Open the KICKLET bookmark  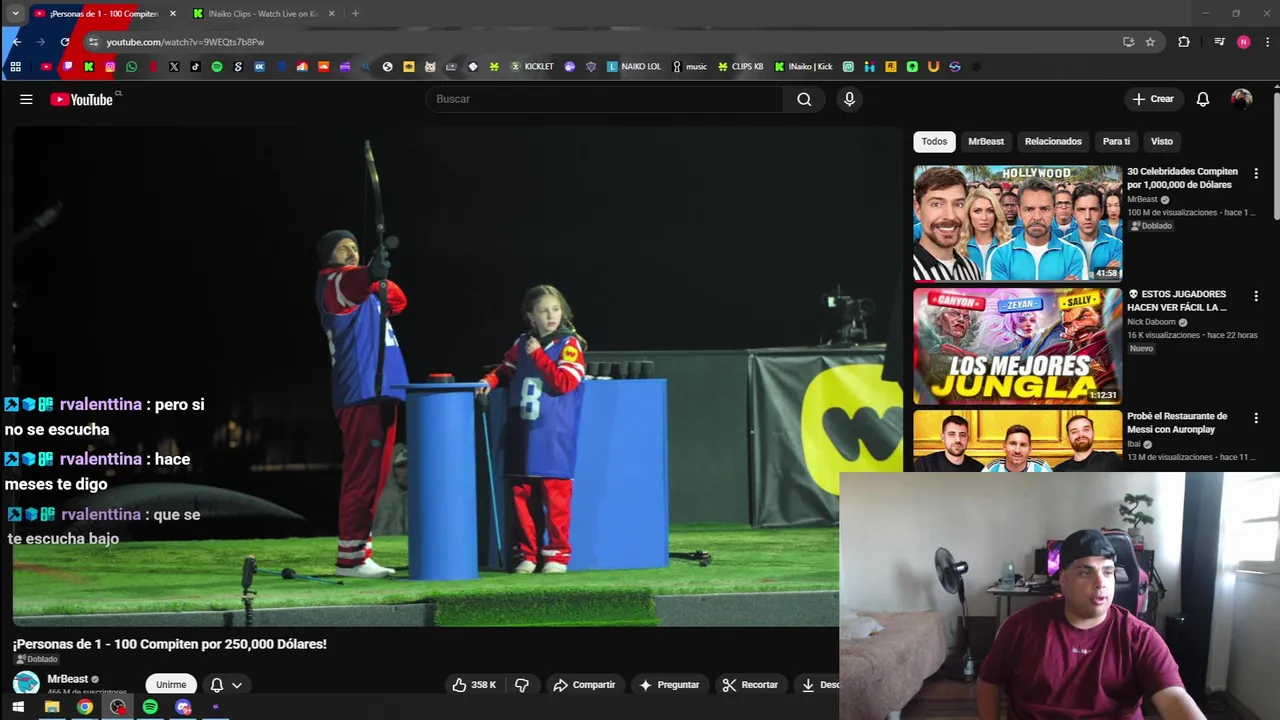pos(532,67)
